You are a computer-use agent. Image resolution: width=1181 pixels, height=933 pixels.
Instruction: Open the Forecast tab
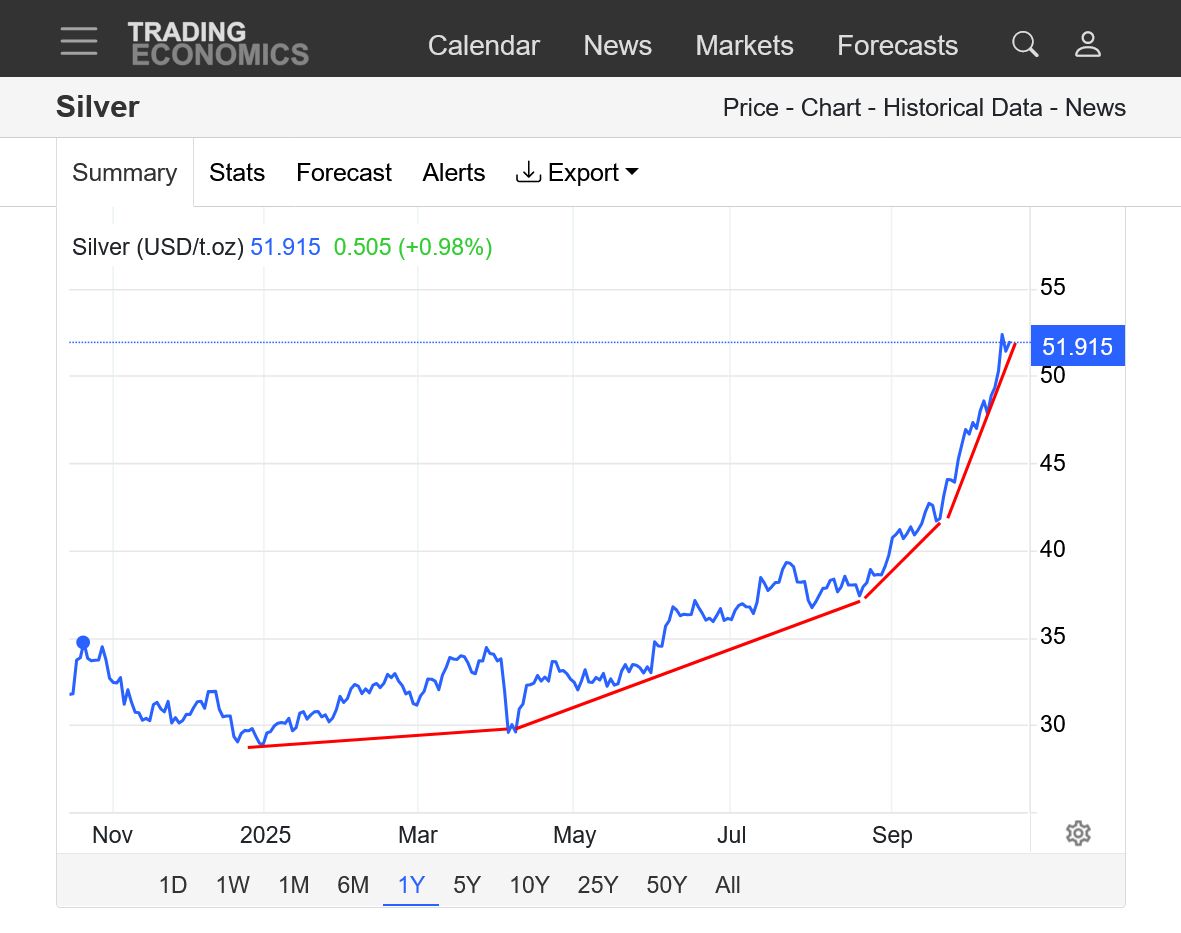pyautogui.click(x=344, y=173)
